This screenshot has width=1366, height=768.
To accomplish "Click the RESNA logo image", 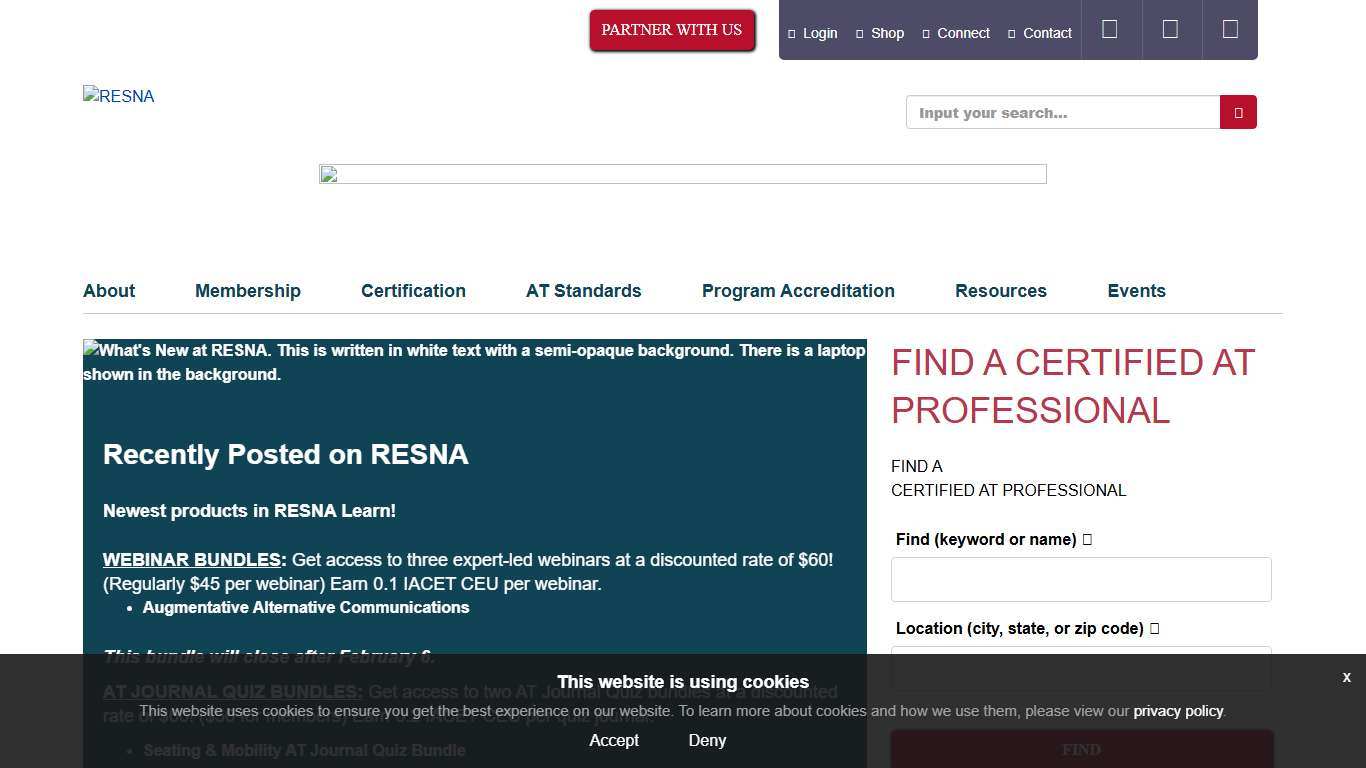I will [119, 97].
